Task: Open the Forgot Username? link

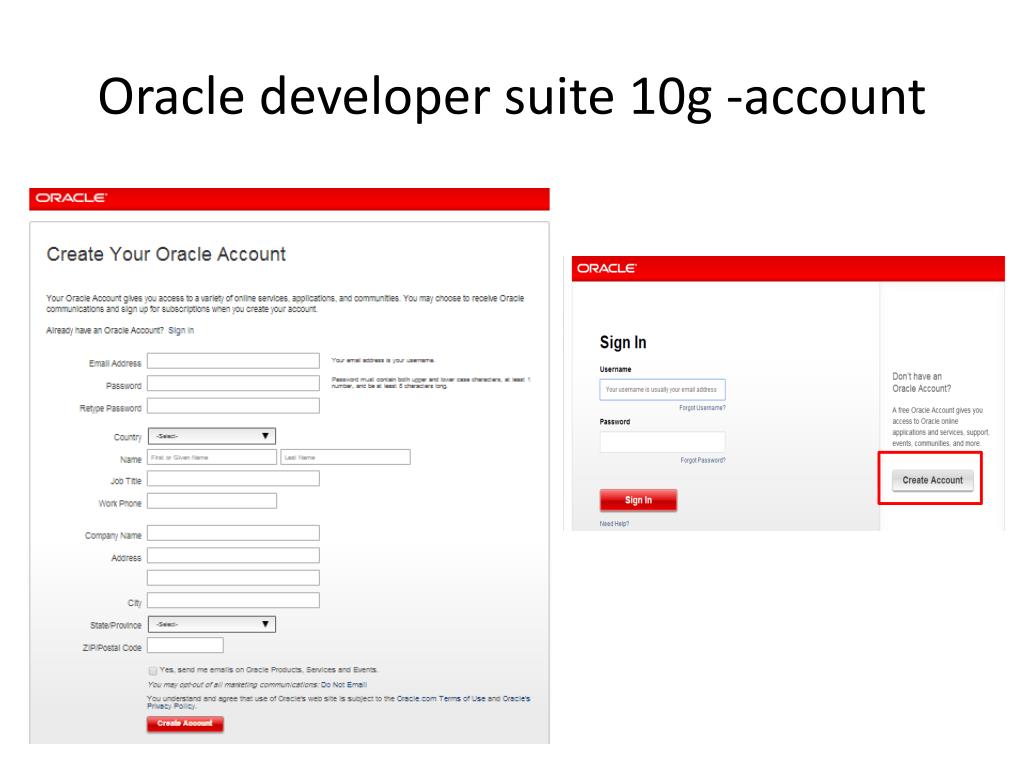Action: [x=702, y=408]
